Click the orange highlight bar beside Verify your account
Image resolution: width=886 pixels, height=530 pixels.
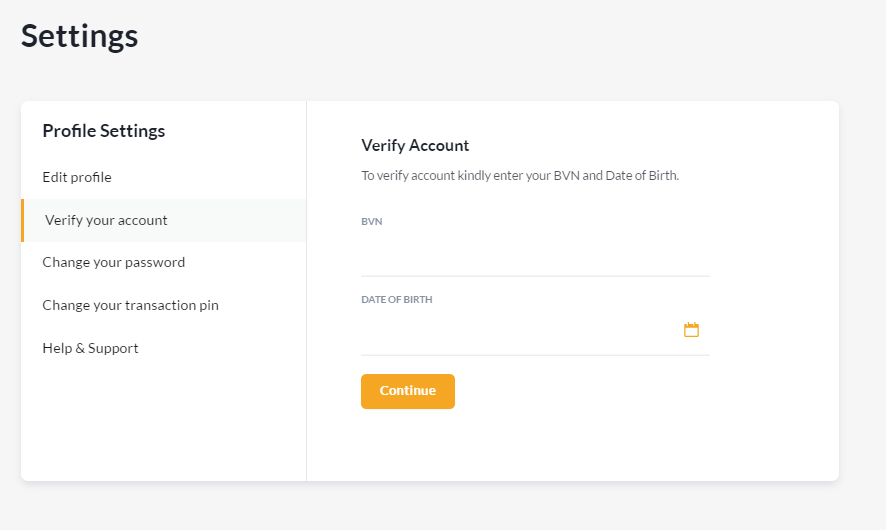tap(23, 220)
